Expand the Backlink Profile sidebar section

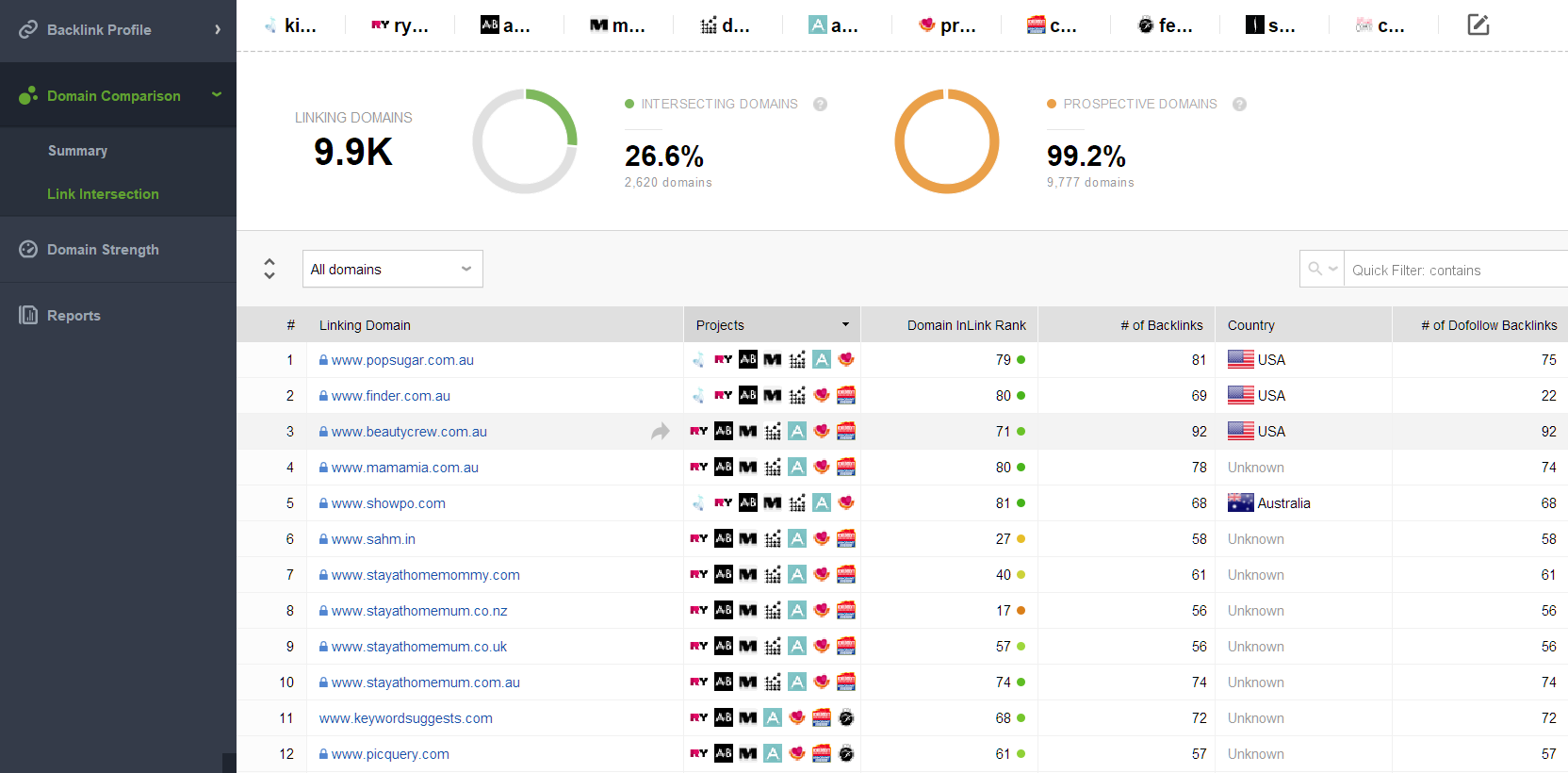click(218, 29)
